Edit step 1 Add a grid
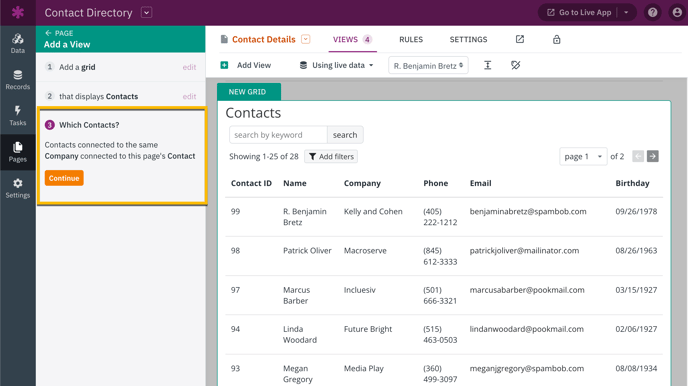The width and height of the screenshot is (688, 386). 189,67
